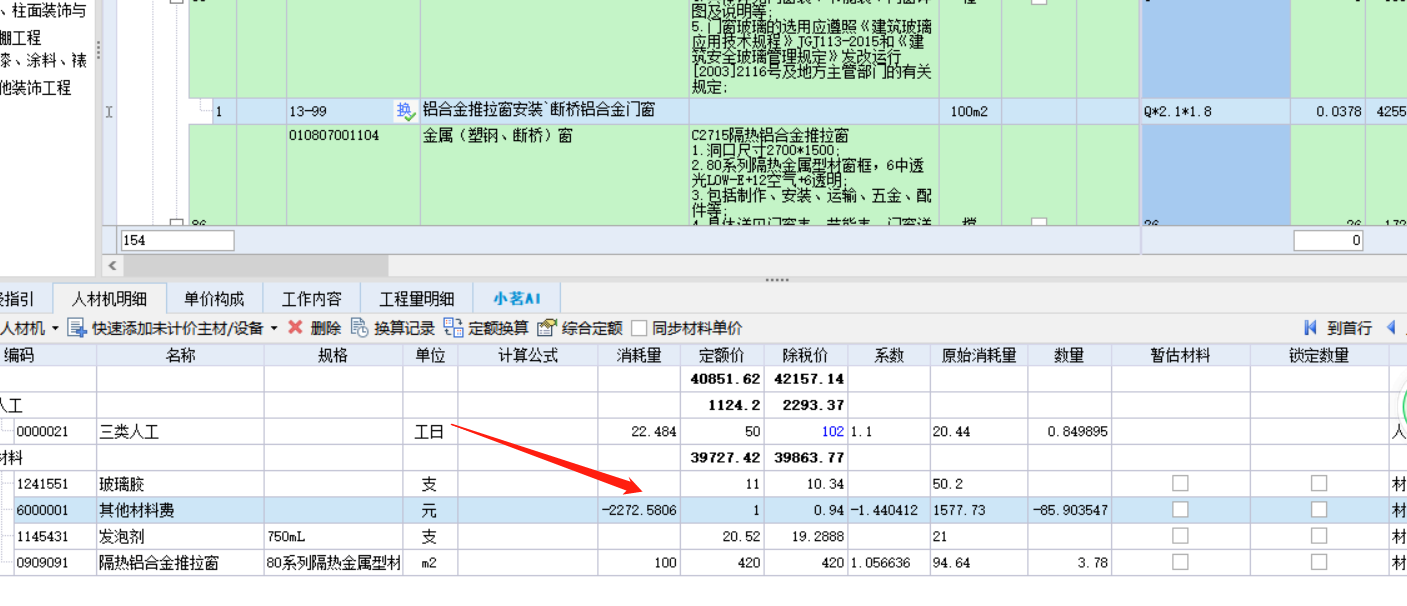Click the 换 conversion mark on row 13-99
Viewport: 1407px width, 606px height.
pyautogui.click(x=406, y=111)
